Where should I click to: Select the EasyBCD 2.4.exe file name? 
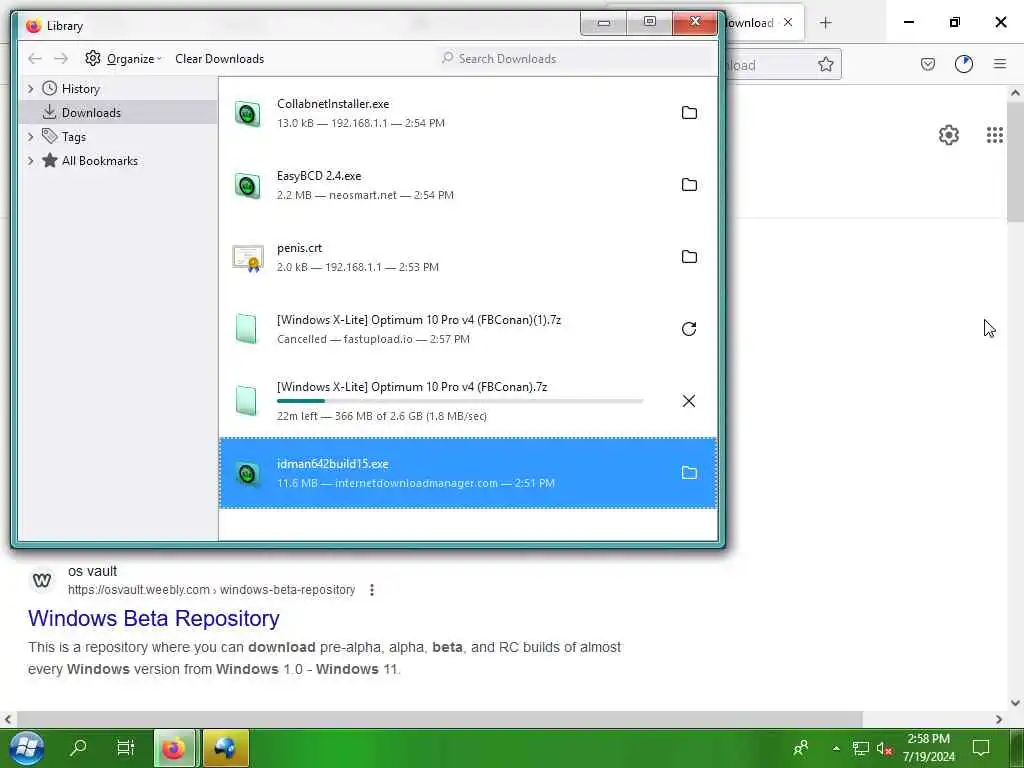coord(319,176)
